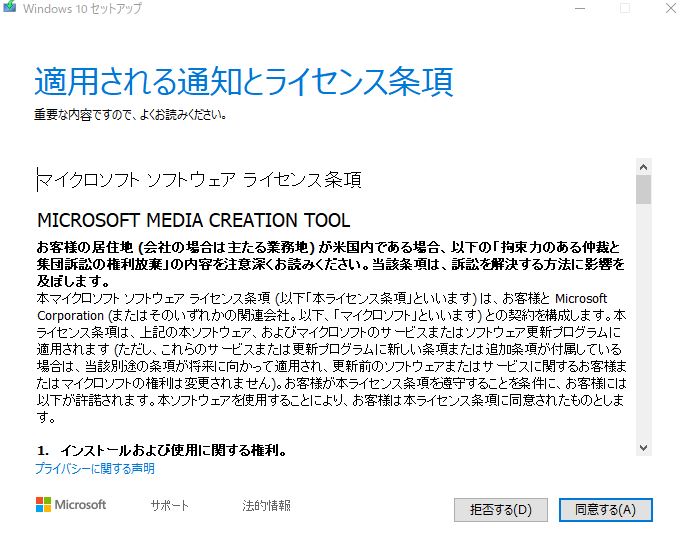Image resolution: width=684 pixels, height=538 pixels.
Task: Click the Windows 10 setup title bar icon
Action: pyautogui.click(x=9, y=7)
